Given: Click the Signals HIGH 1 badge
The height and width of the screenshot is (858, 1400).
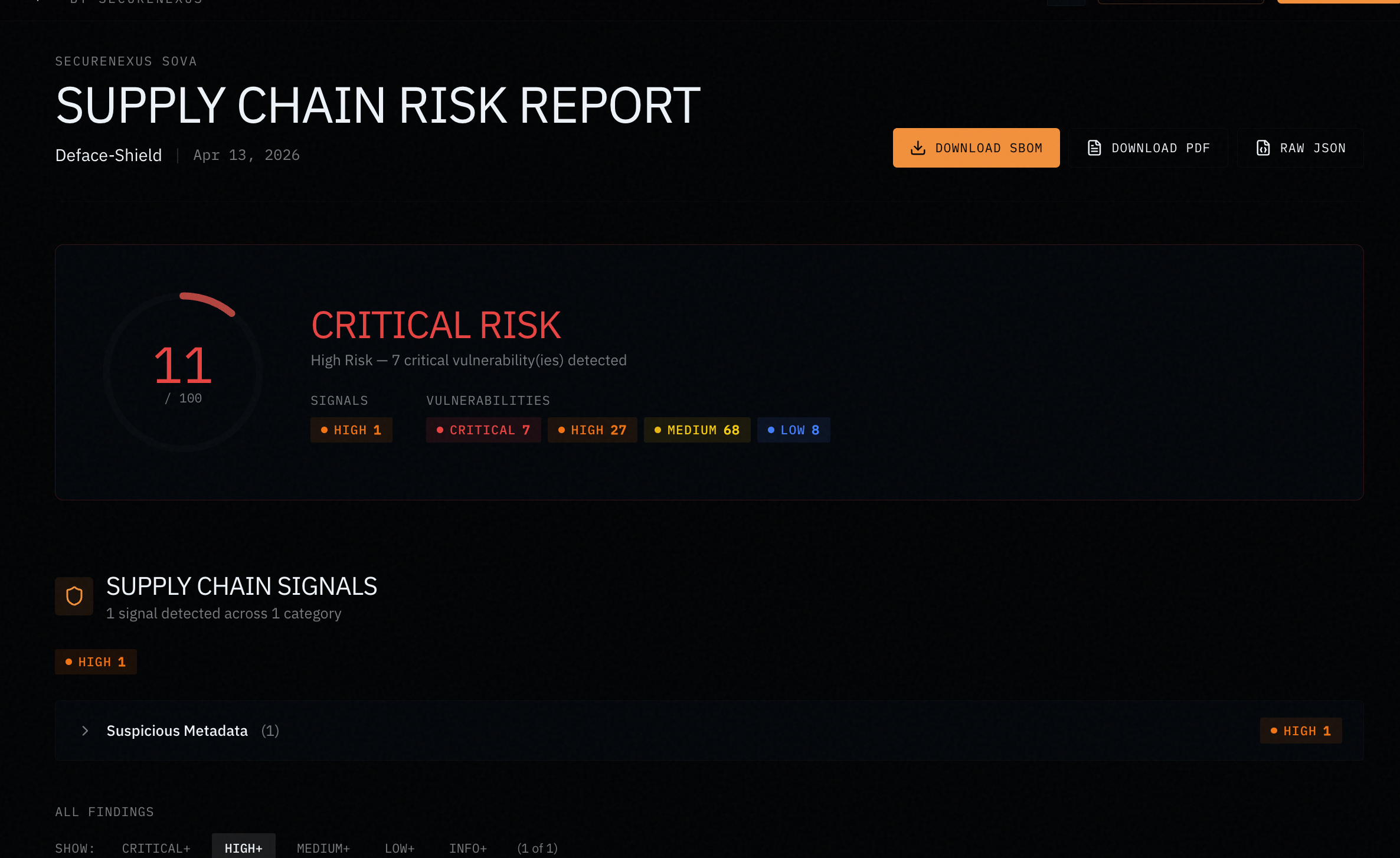Looking at the screenshot, I should pos(351,430).
